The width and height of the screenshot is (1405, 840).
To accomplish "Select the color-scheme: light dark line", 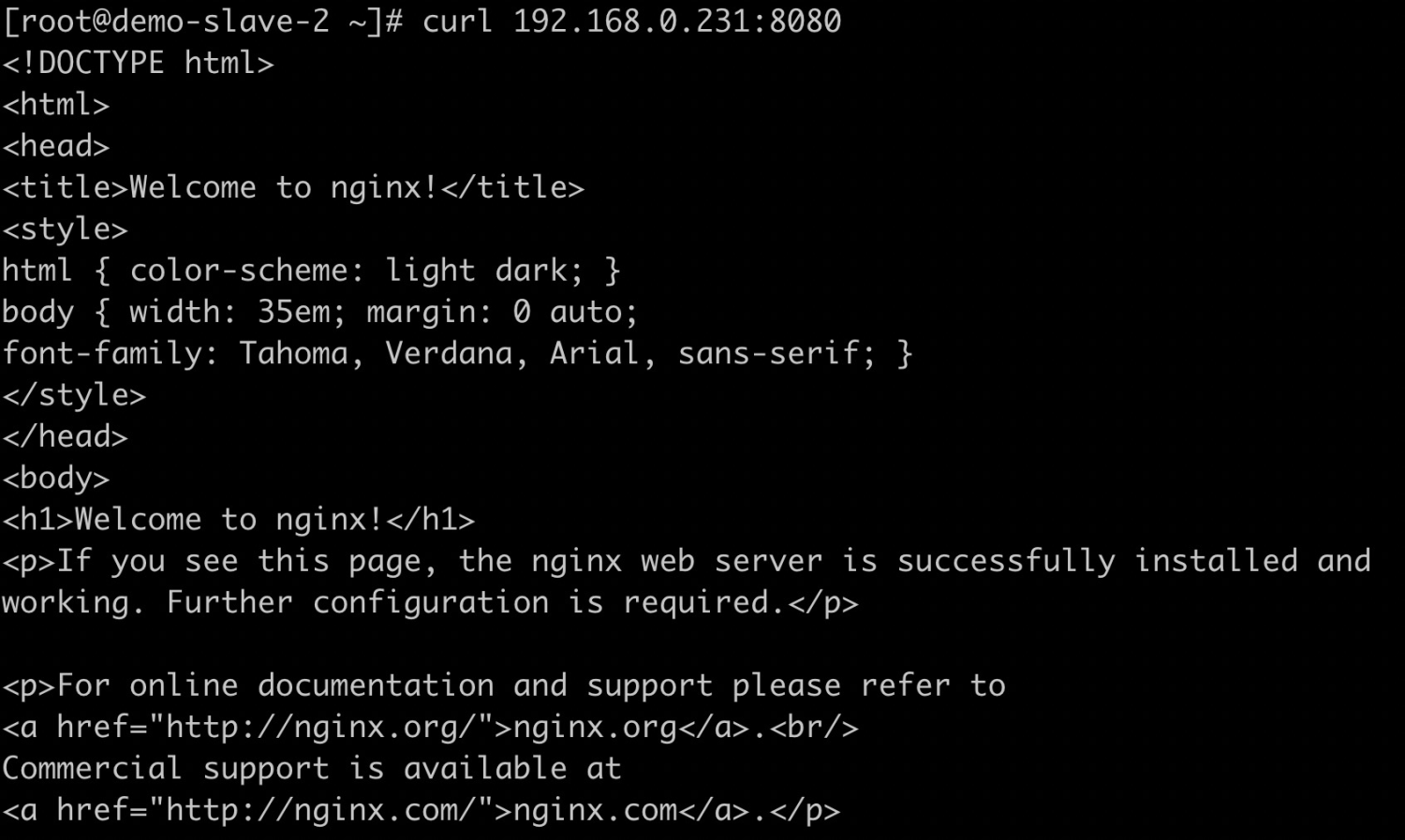I will tap(311, 272).
